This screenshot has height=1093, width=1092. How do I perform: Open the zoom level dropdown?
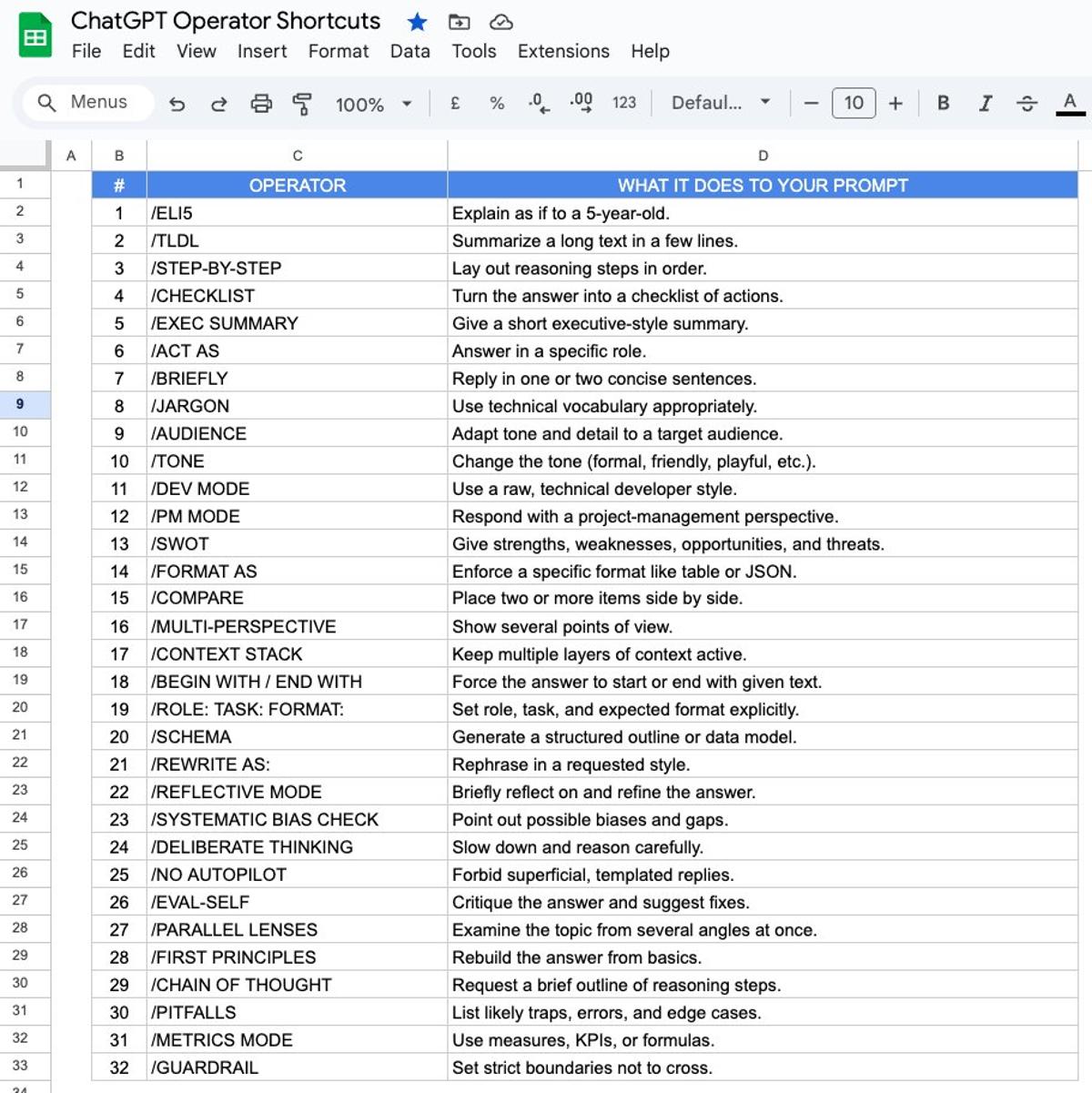373,103
